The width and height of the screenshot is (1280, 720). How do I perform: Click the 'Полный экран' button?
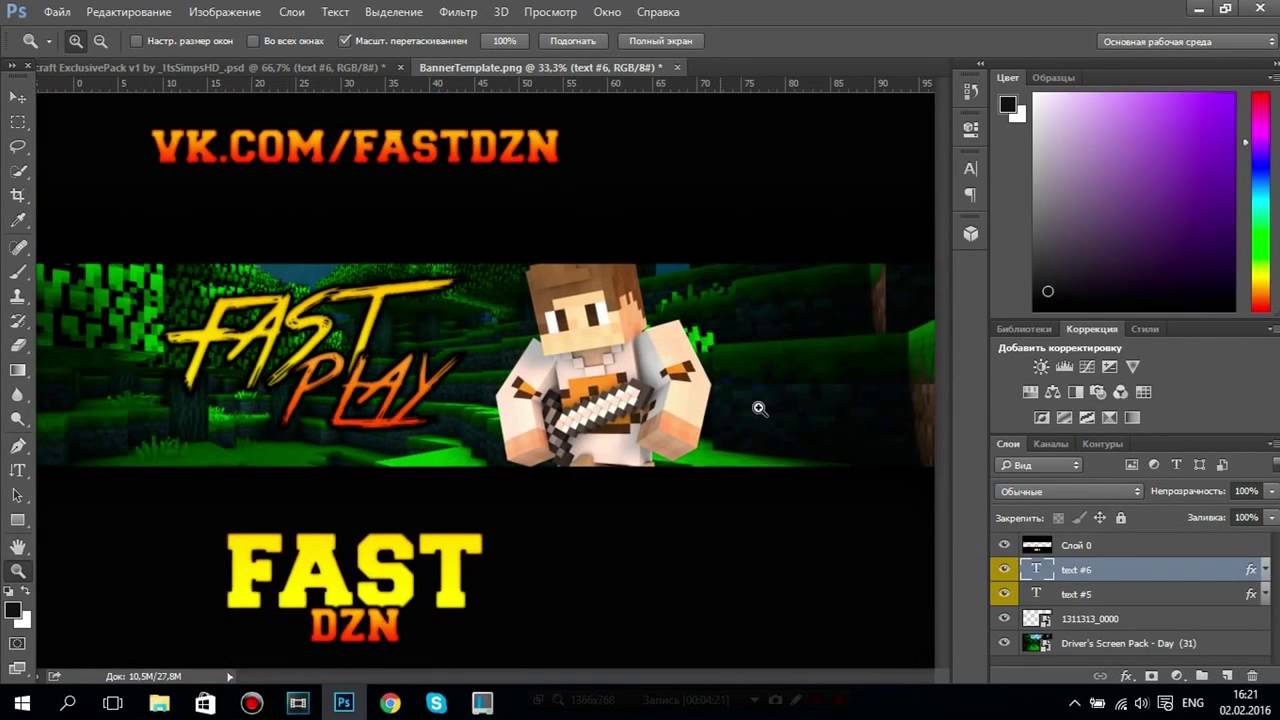tap(661, 41)
